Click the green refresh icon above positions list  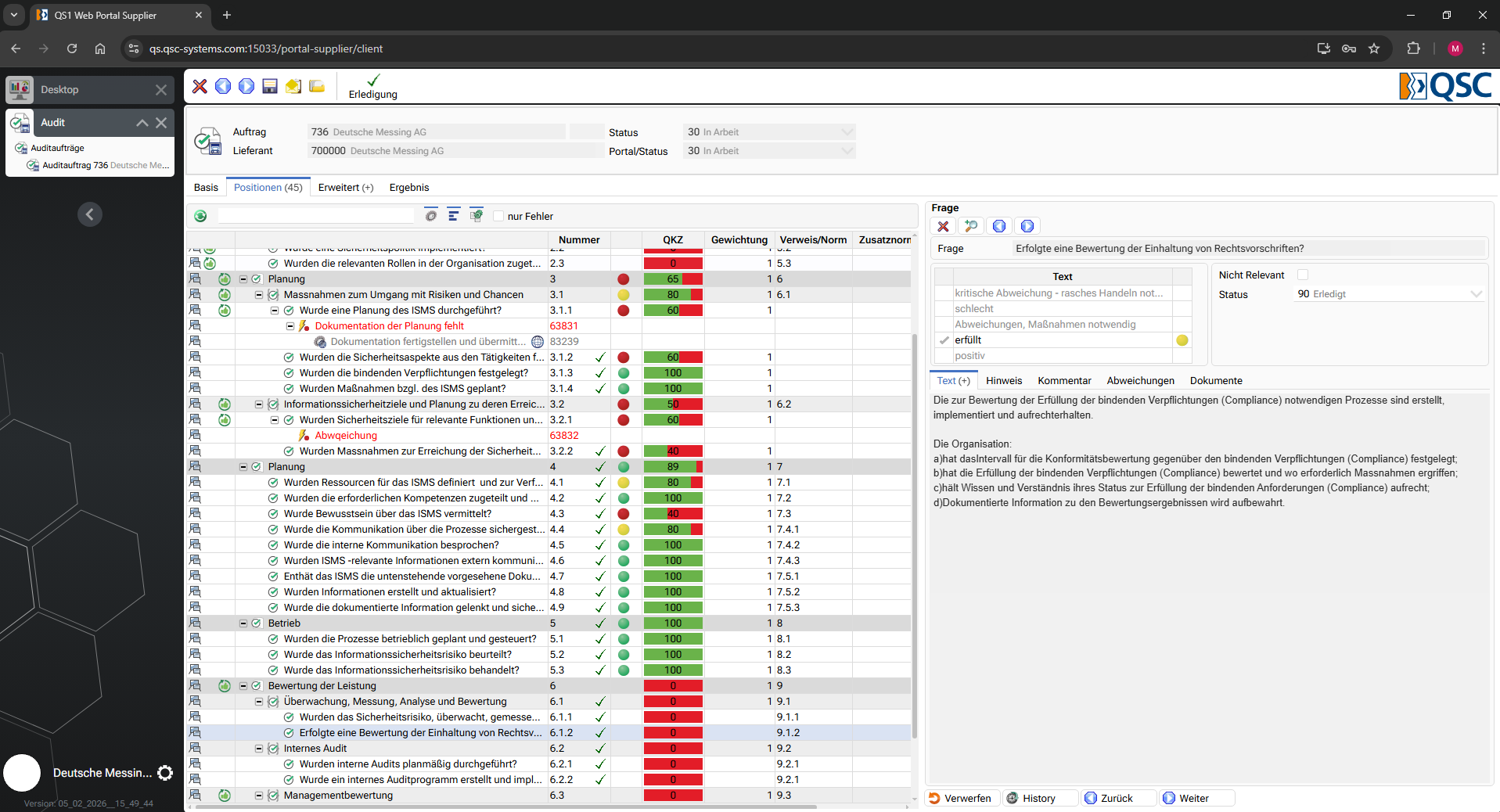(x=200, y=216)
